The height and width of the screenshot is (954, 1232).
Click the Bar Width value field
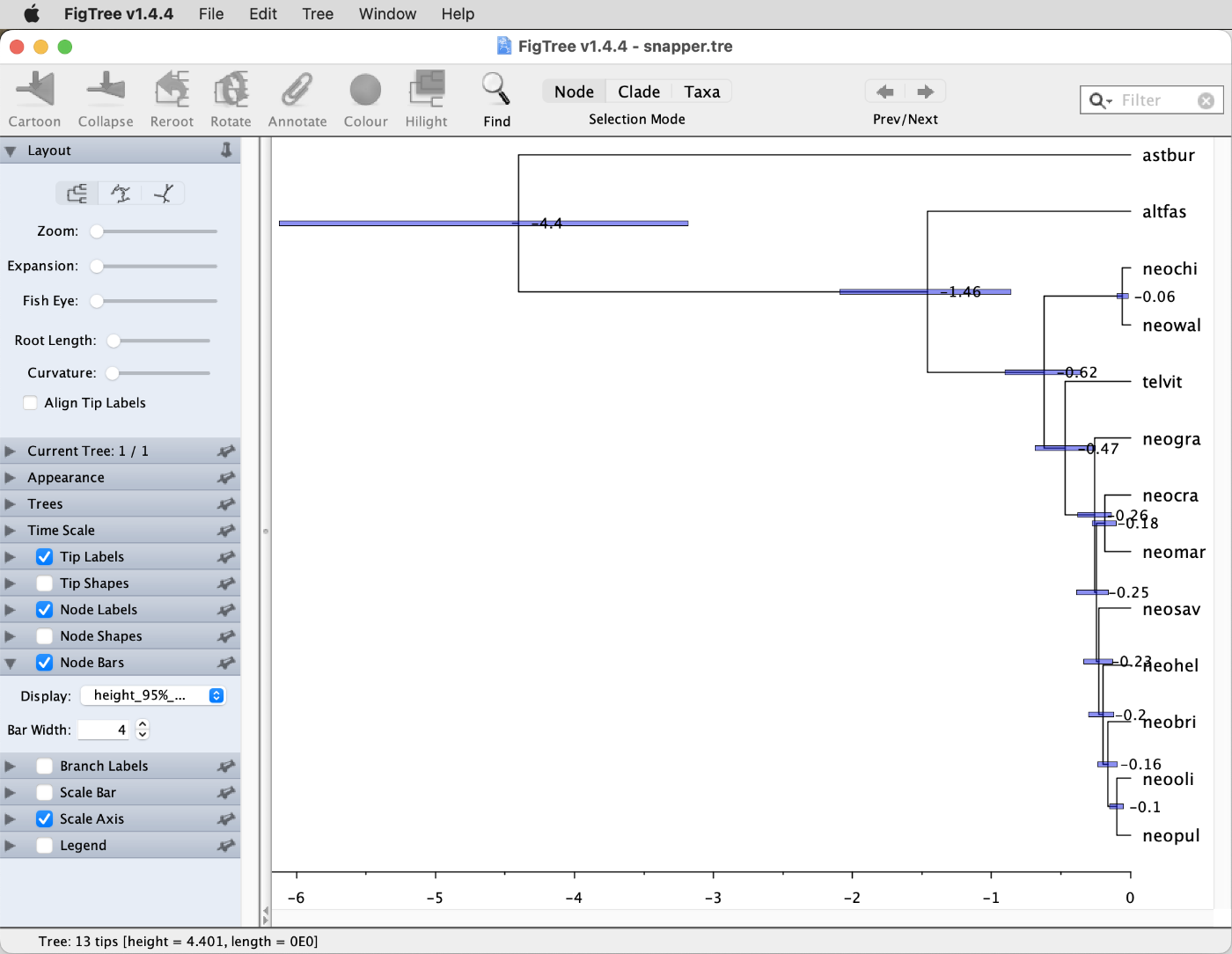point(104,730)
